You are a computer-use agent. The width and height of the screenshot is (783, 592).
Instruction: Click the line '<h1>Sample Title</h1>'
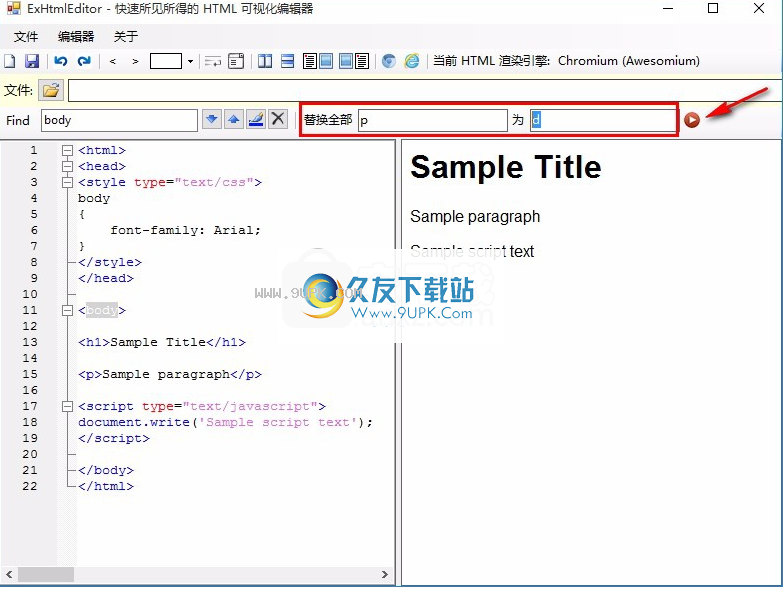[162, 342]
